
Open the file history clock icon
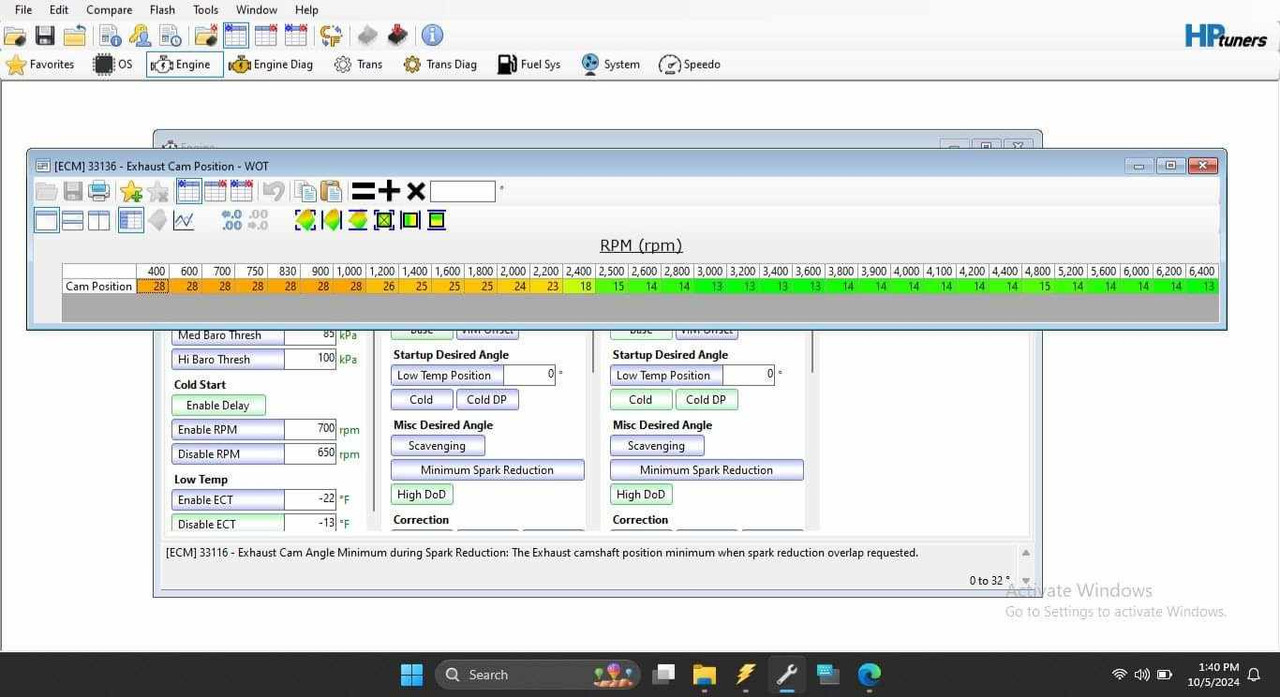(x=170, y=36)
